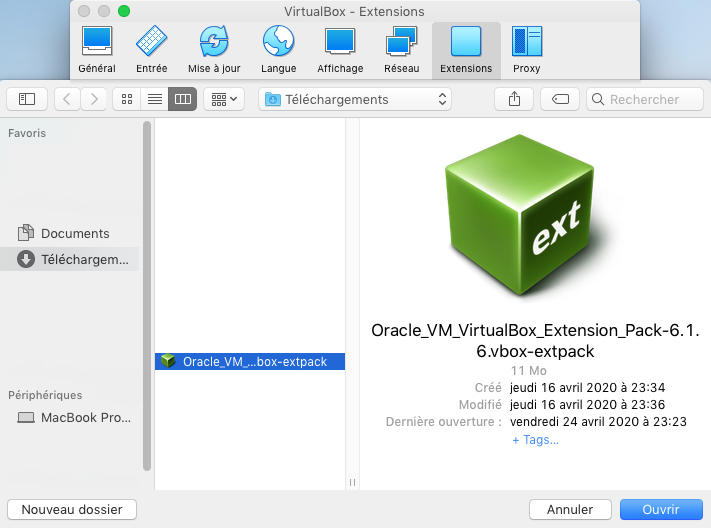Go forward with the right chevron
711x528 pixels.
click(x=93, y=99)
